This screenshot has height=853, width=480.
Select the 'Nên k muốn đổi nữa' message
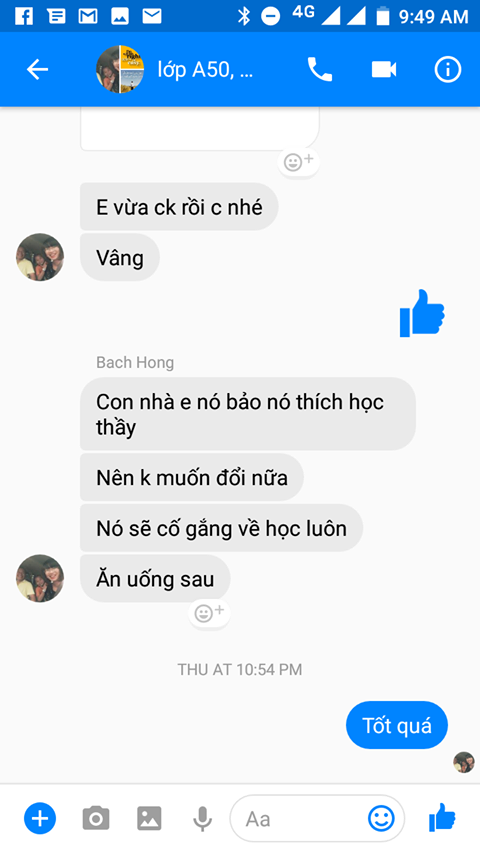(x=192, y=478)
